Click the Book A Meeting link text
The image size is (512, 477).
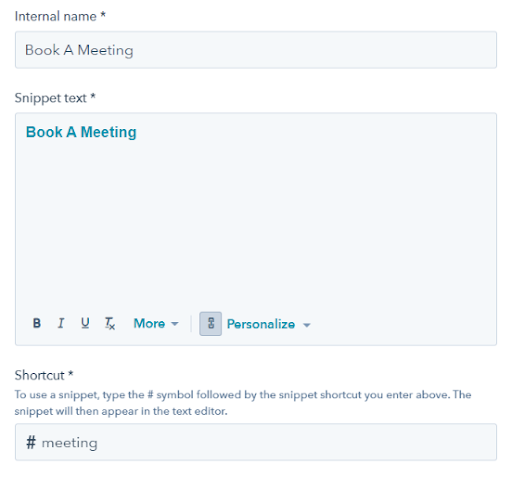point(81,132)
